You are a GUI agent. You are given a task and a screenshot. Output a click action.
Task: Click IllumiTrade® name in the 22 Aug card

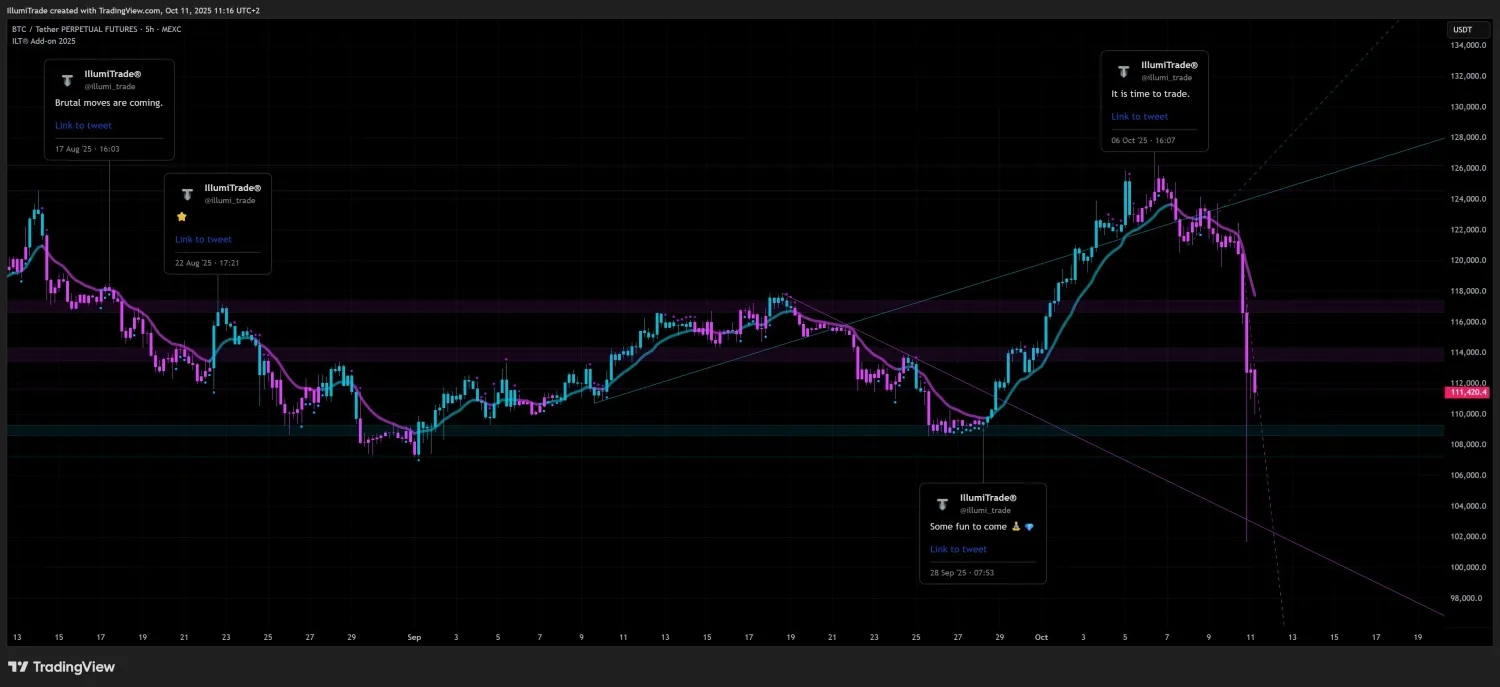232,188
